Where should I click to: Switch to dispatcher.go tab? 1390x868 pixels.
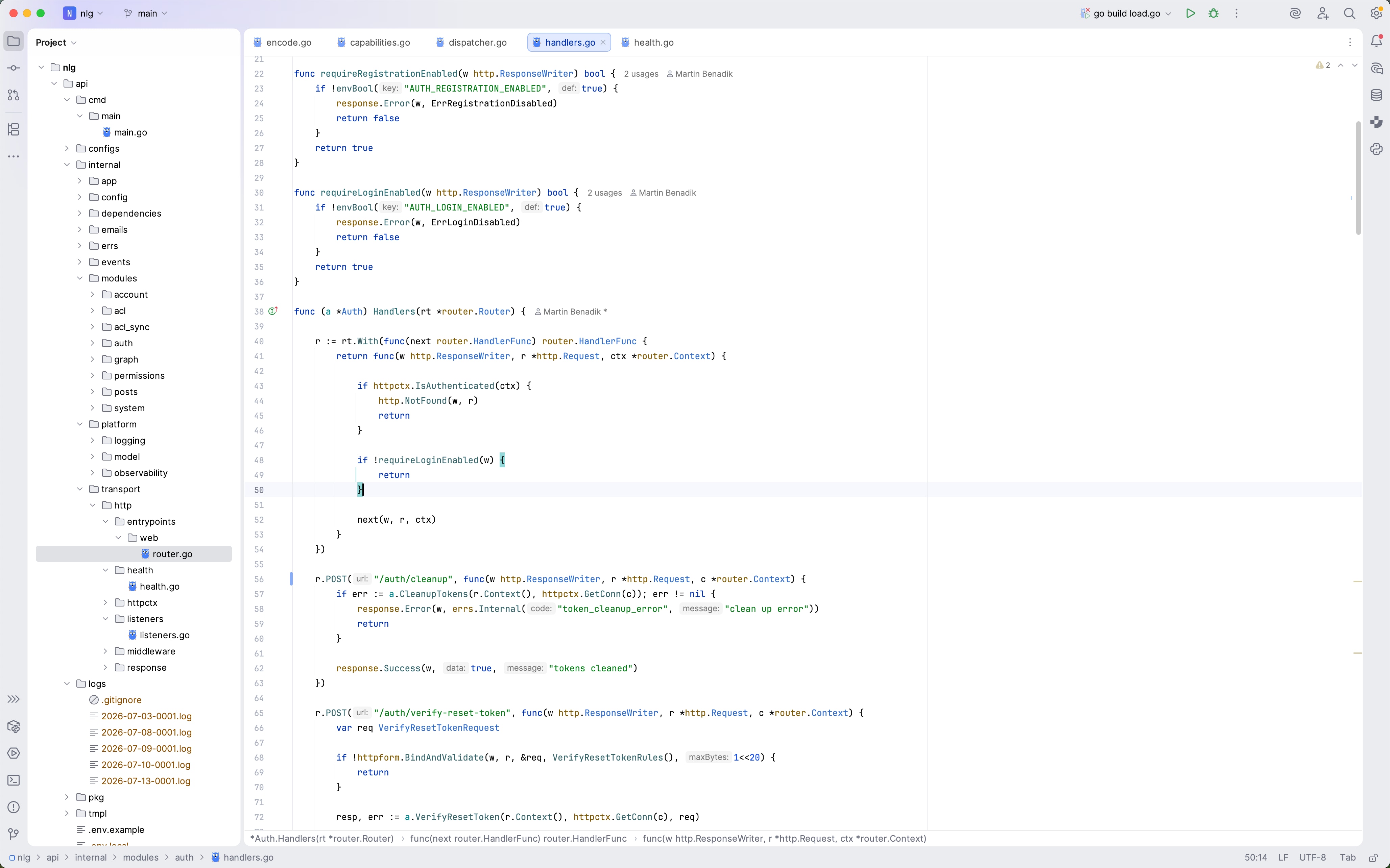(x=472, y=43)
